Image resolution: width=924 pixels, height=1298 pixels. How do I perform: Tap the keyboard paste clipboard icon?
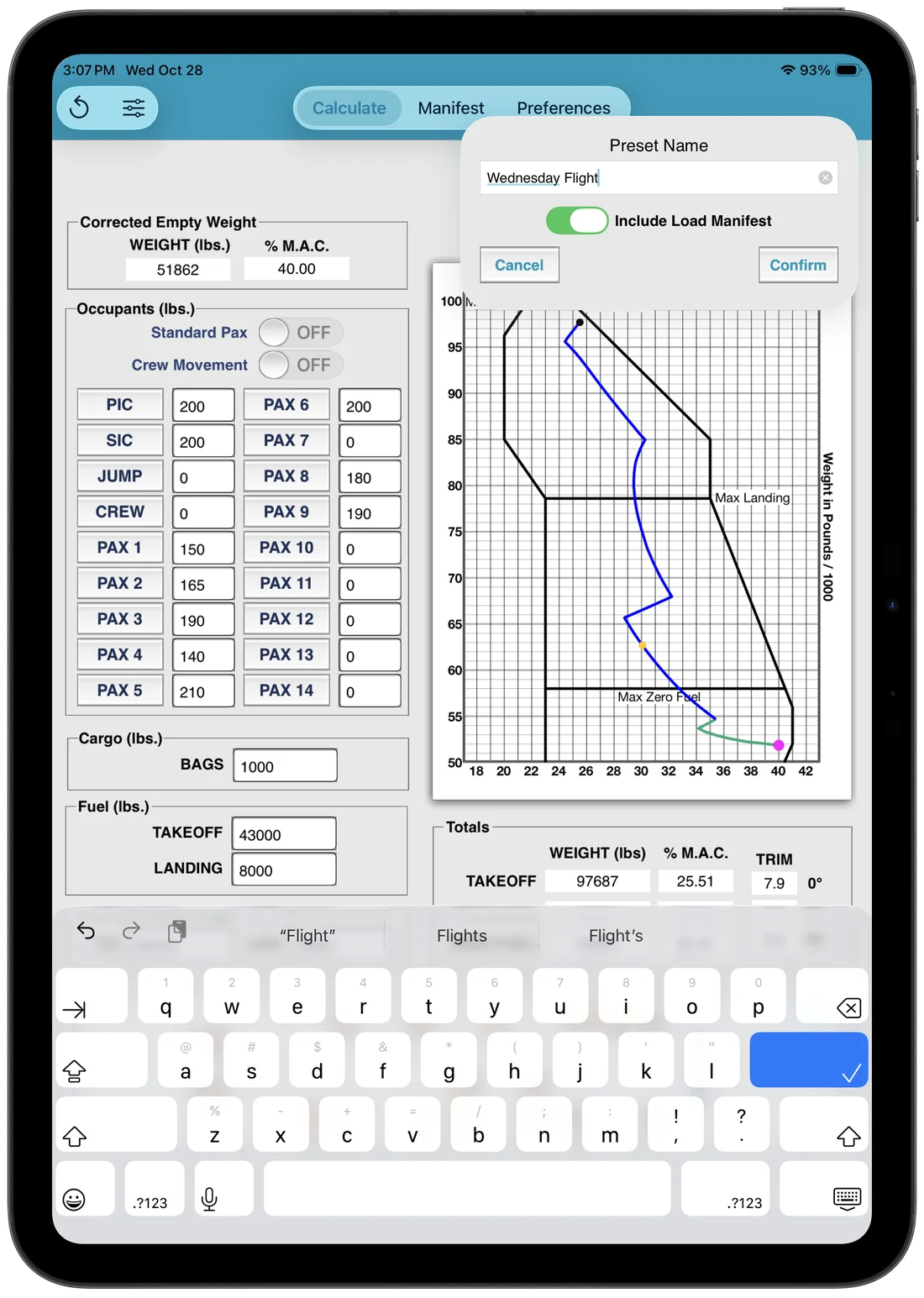tap(176, 931)
